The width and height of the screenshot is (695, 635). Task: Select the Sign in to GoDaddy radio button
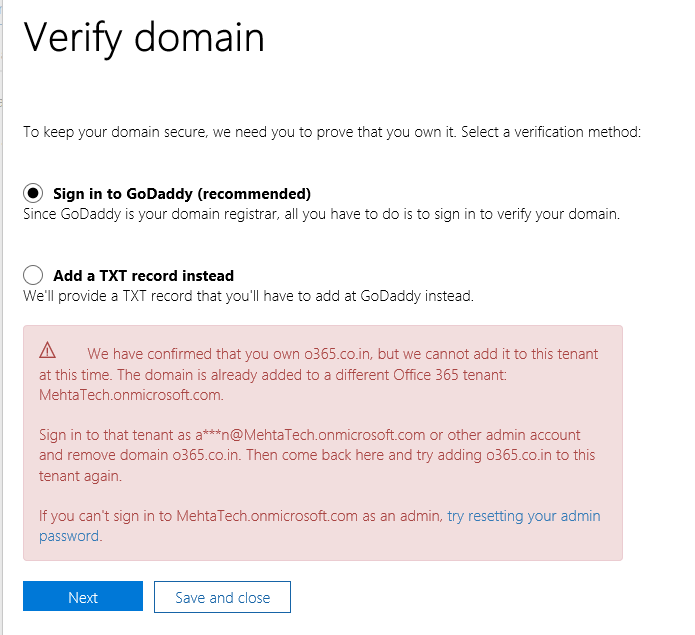pyautogui.click(x=34, y=193)
